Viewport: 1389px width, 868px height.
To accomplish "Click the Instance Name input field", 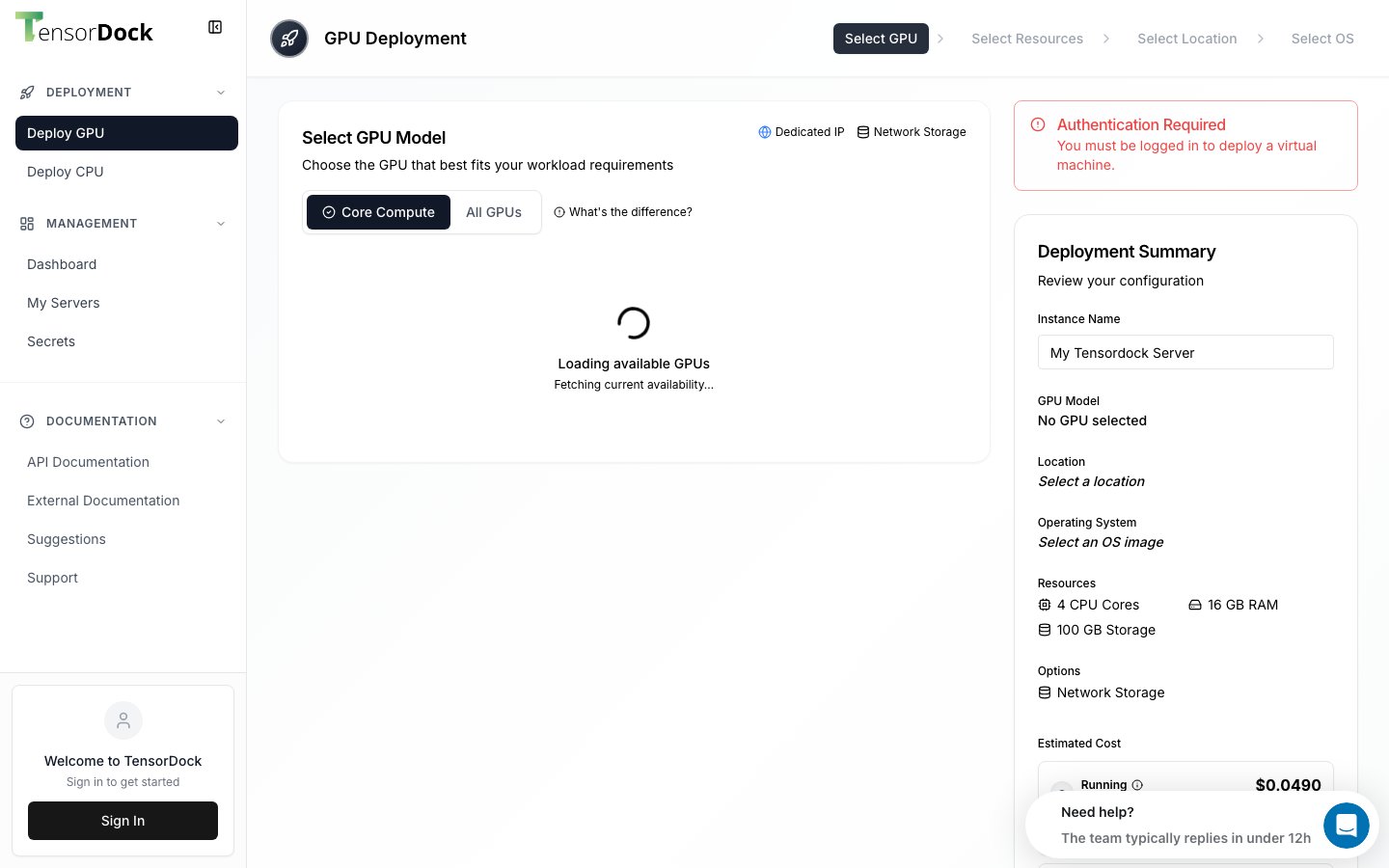I will (x=1185, y=352).
